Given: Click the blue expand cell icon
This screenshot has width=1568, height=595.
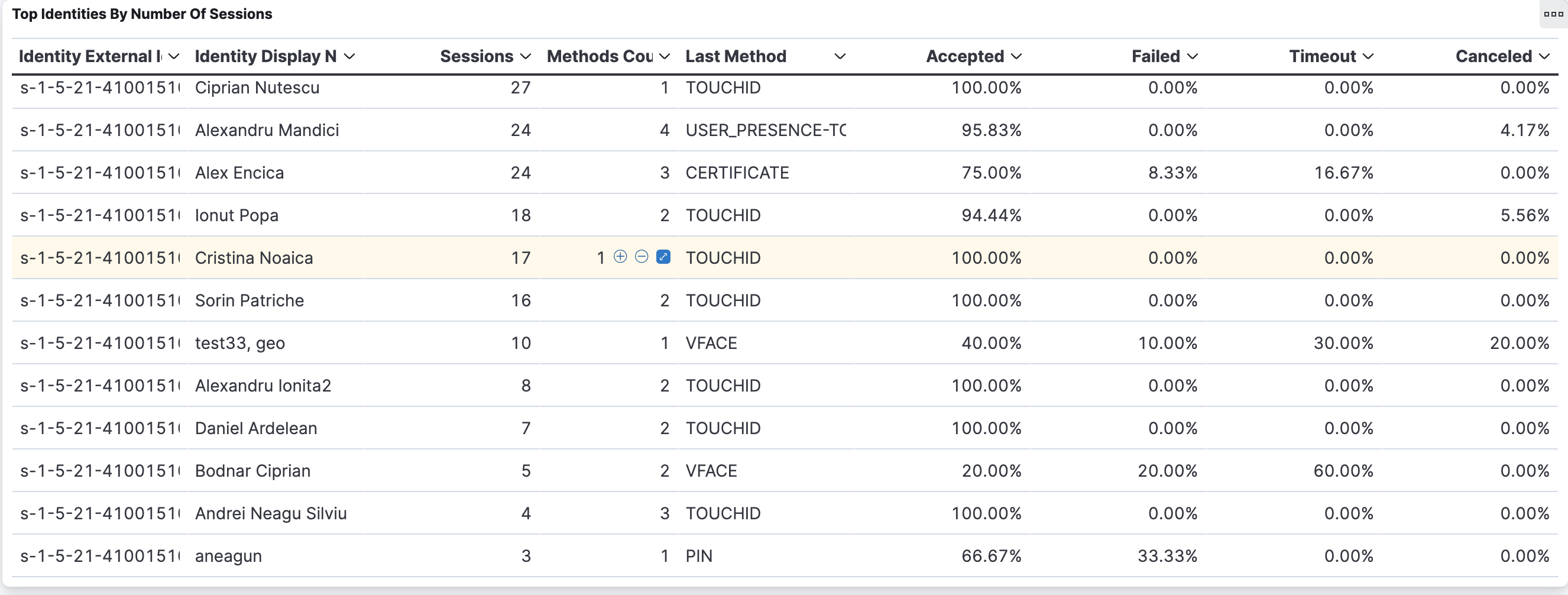Looking at the screenshot, I should [663, 257].
